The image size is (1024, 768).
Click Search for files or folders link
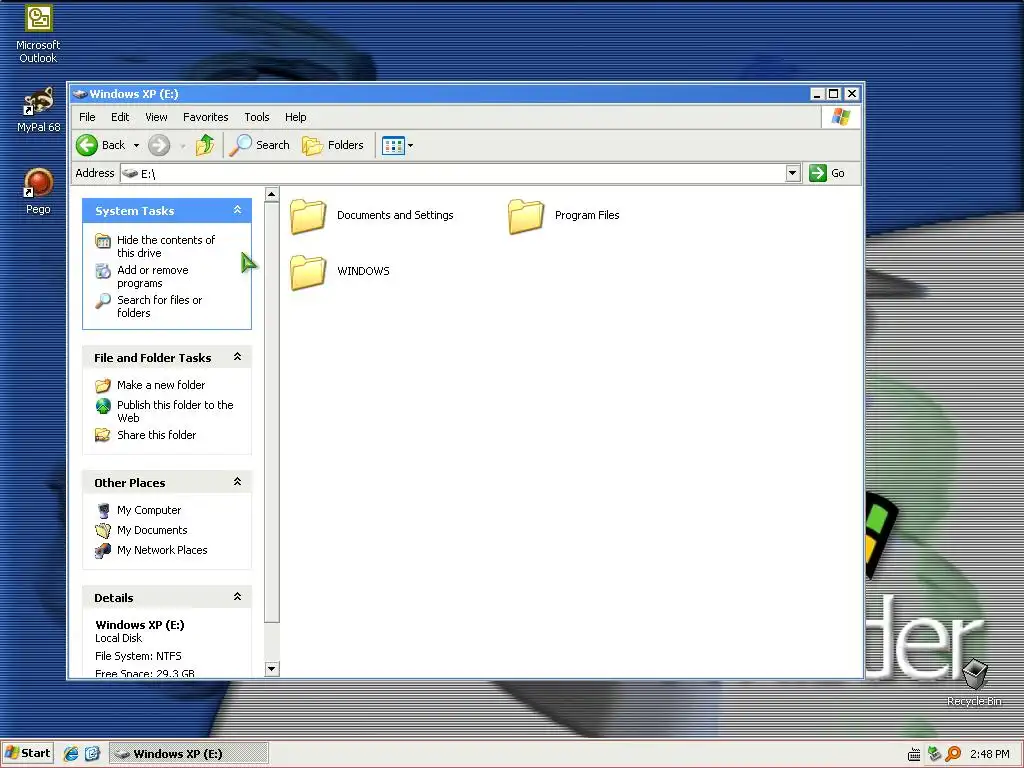point(159,306)
